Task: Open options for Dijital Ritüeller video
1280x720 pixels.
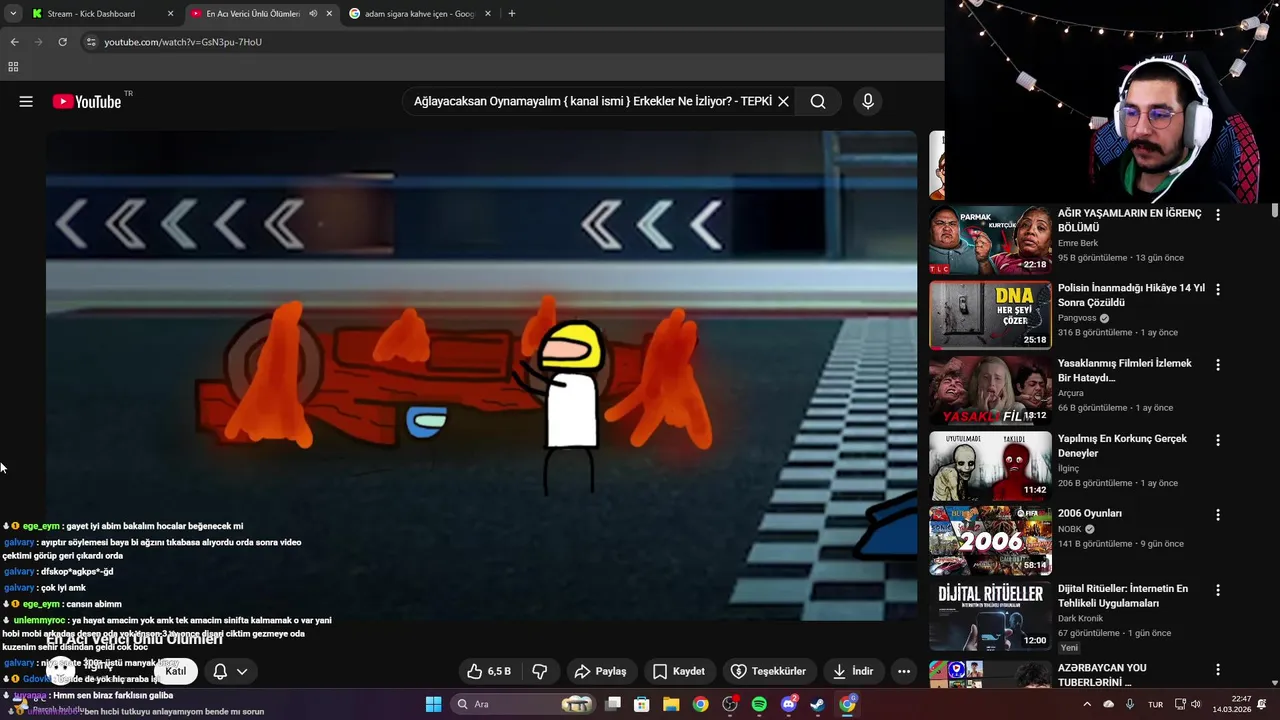Action: (x=1217, y=590)
